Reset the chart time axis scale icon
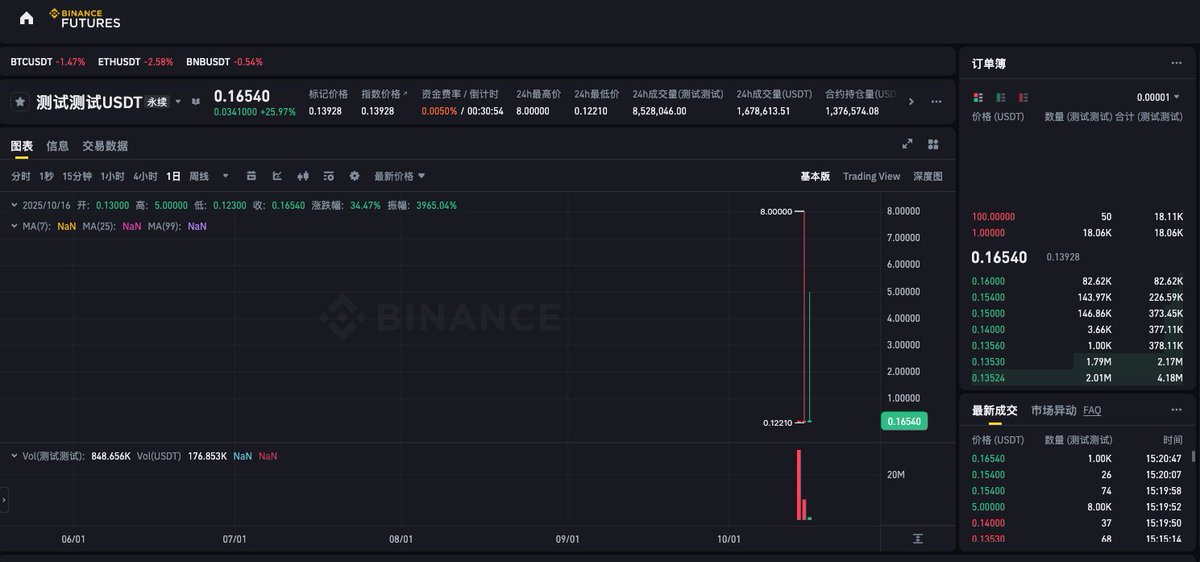Screen dimensions: 1200x562 (918, 538)
